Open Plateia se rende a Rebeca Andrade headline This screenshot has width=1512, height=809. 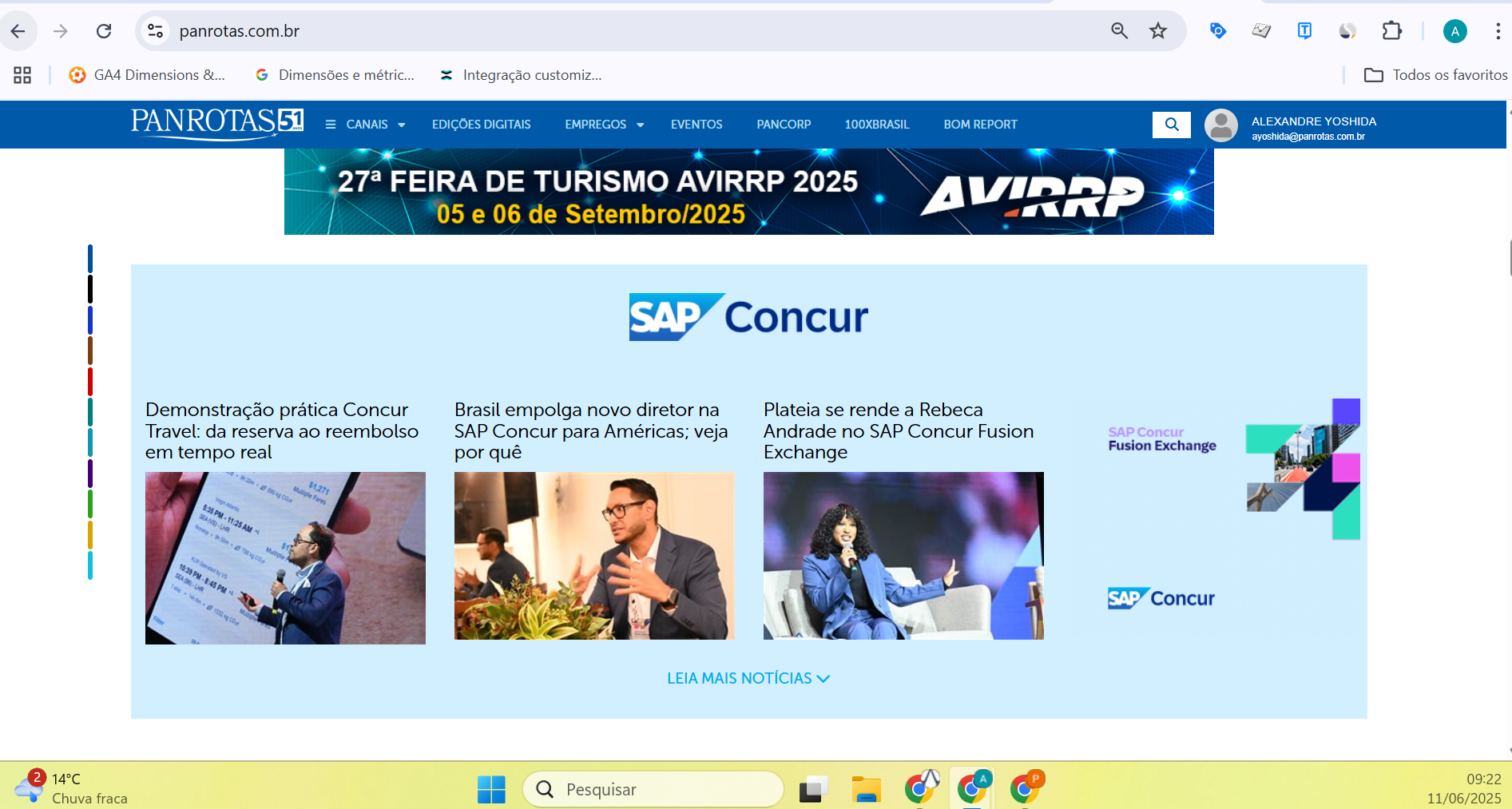coord(899,431)
